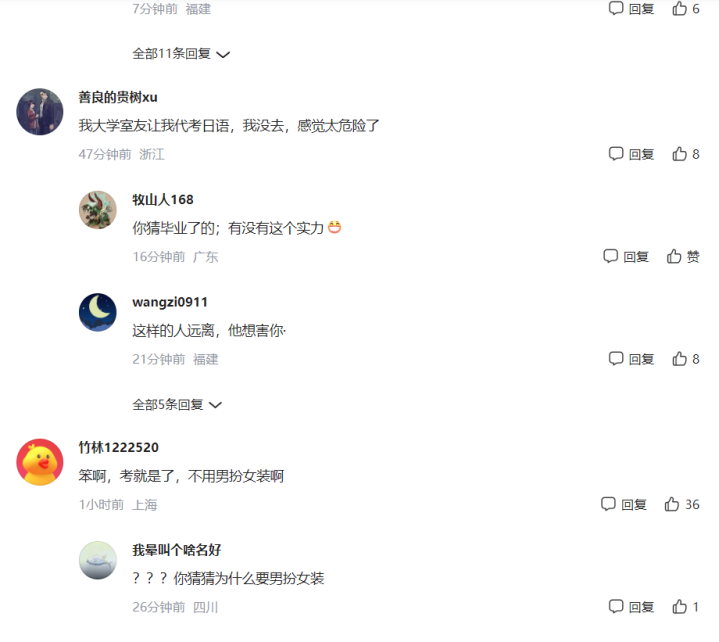
Task: Like 竹林1222520's comment with 36 likes
Action: point(682,504)
